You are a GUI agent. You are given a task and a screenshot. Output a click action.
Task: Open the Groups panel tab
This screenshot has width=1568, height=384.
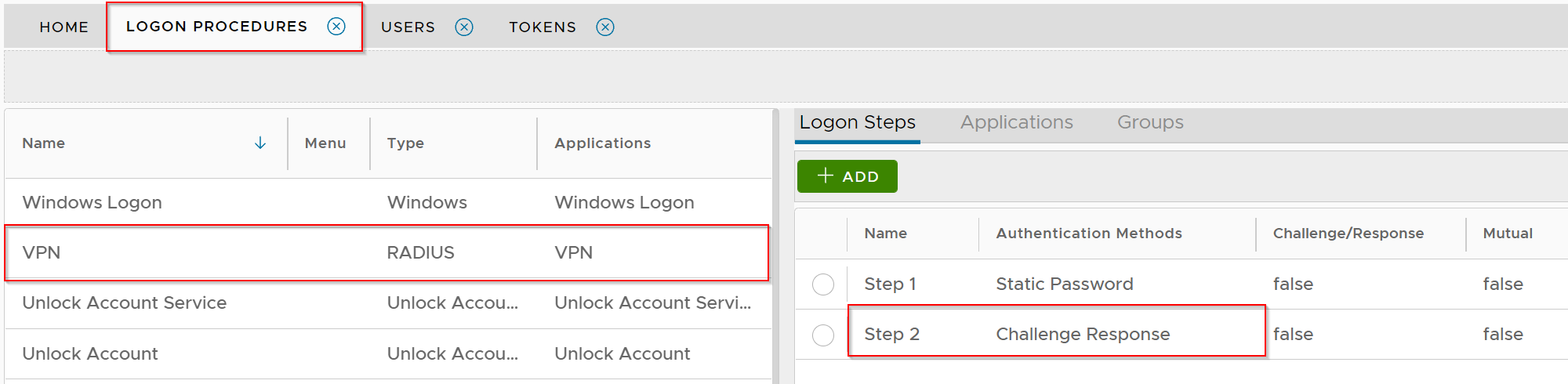[x=1150, y=123]
